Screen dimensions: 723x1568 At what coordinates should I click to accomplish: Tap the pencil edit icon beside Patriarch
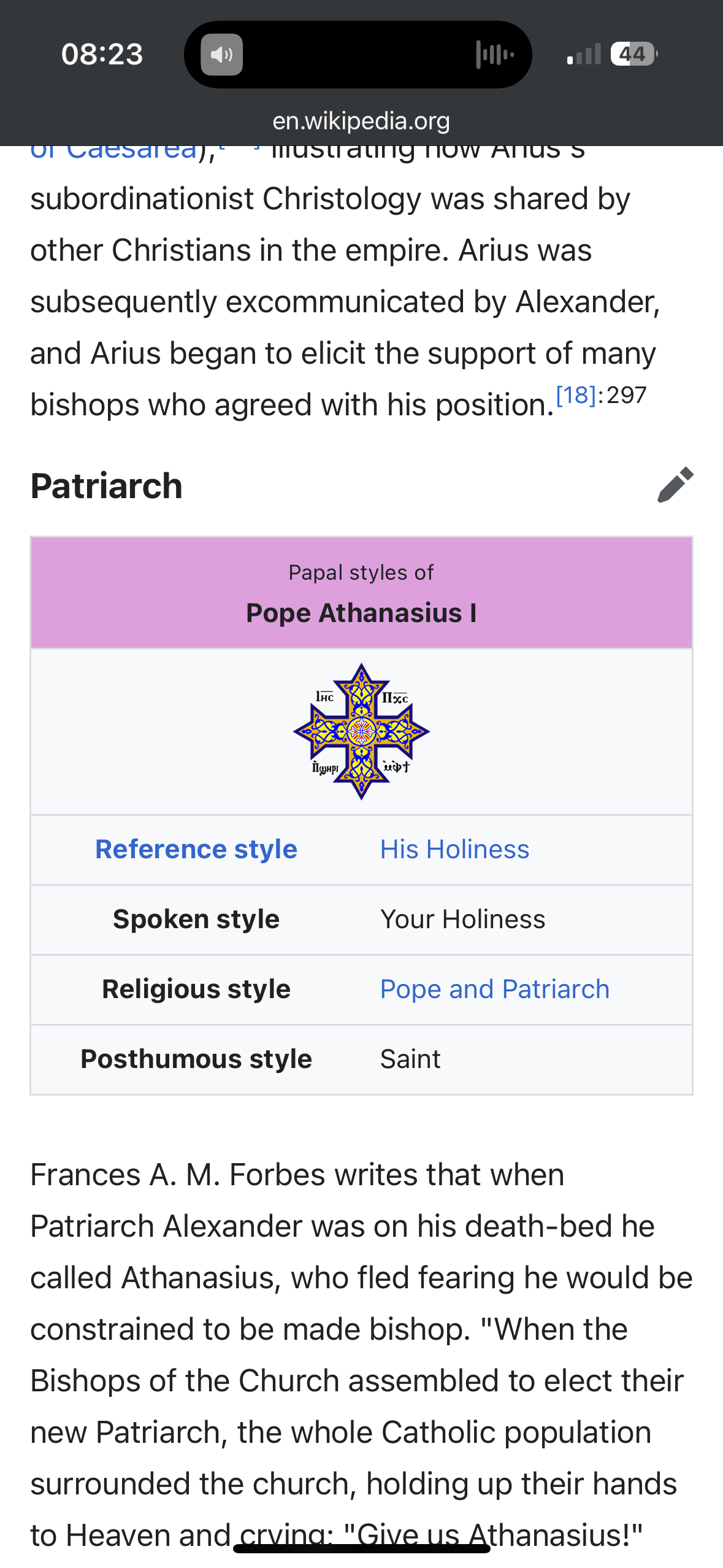(675, 485)
